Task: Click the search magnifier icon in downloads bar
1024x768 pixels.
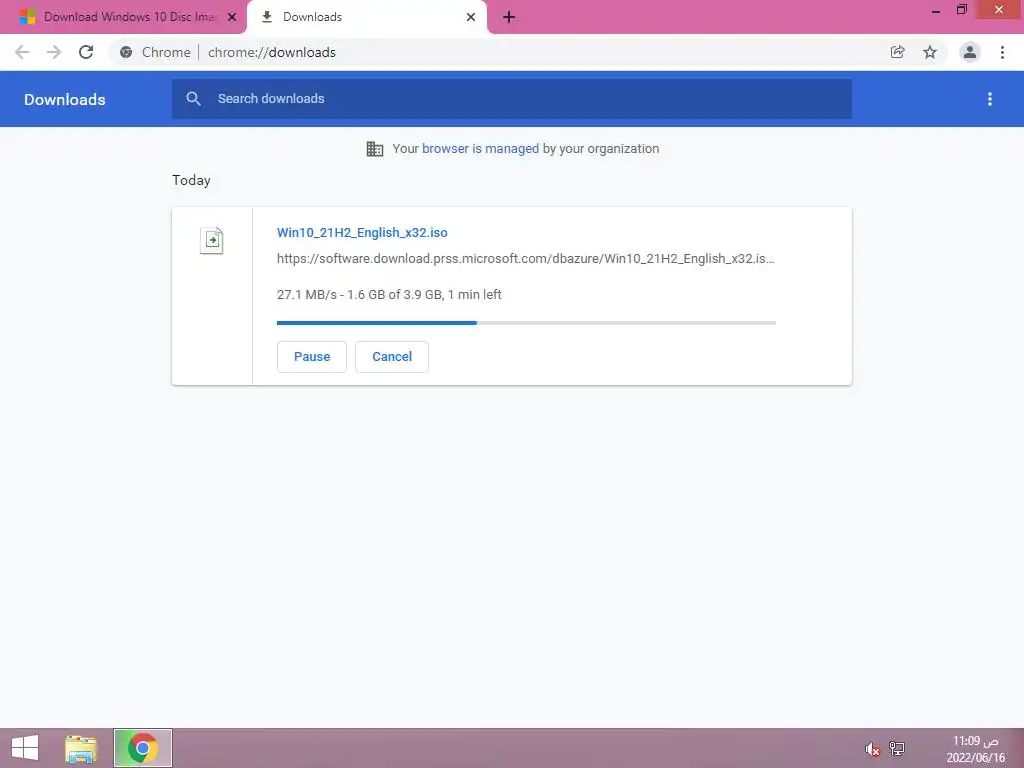Action: (x=193, y=99)
